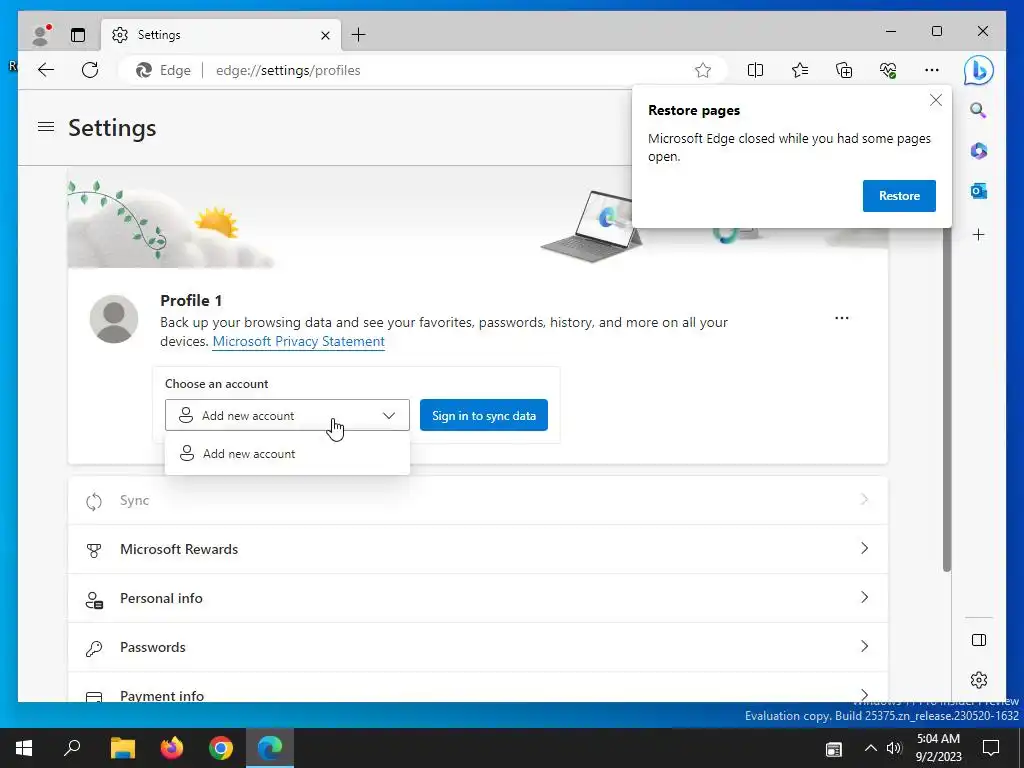The width and height of the screenshot is (1024, 768).
Task: Open the Outlook sidebar icon
Action: [x=978, y=191]
